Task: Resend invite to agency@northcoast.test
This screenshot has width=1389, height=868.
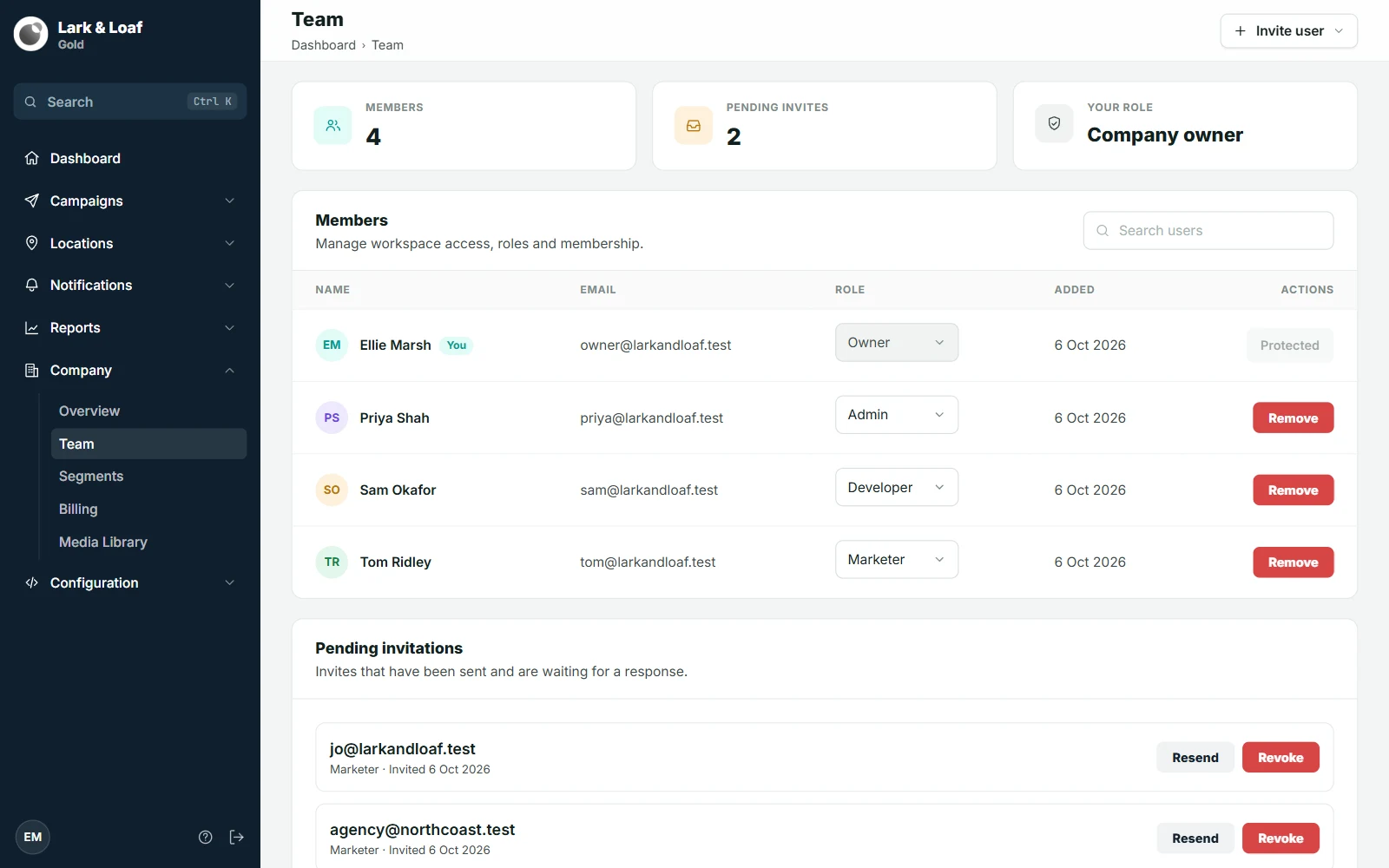Action: tap(1195, 838)
